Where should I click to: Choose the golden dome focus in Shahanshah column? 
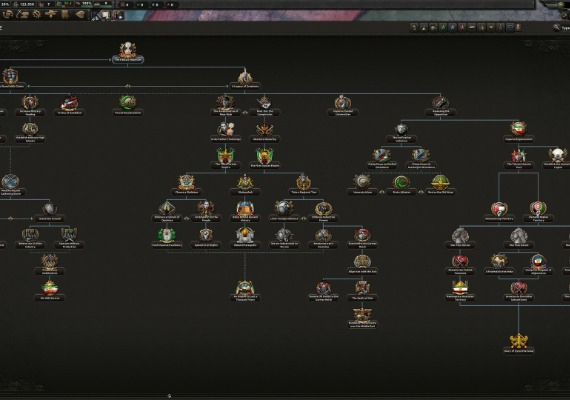pyautogui.click(x=245, y=238)
